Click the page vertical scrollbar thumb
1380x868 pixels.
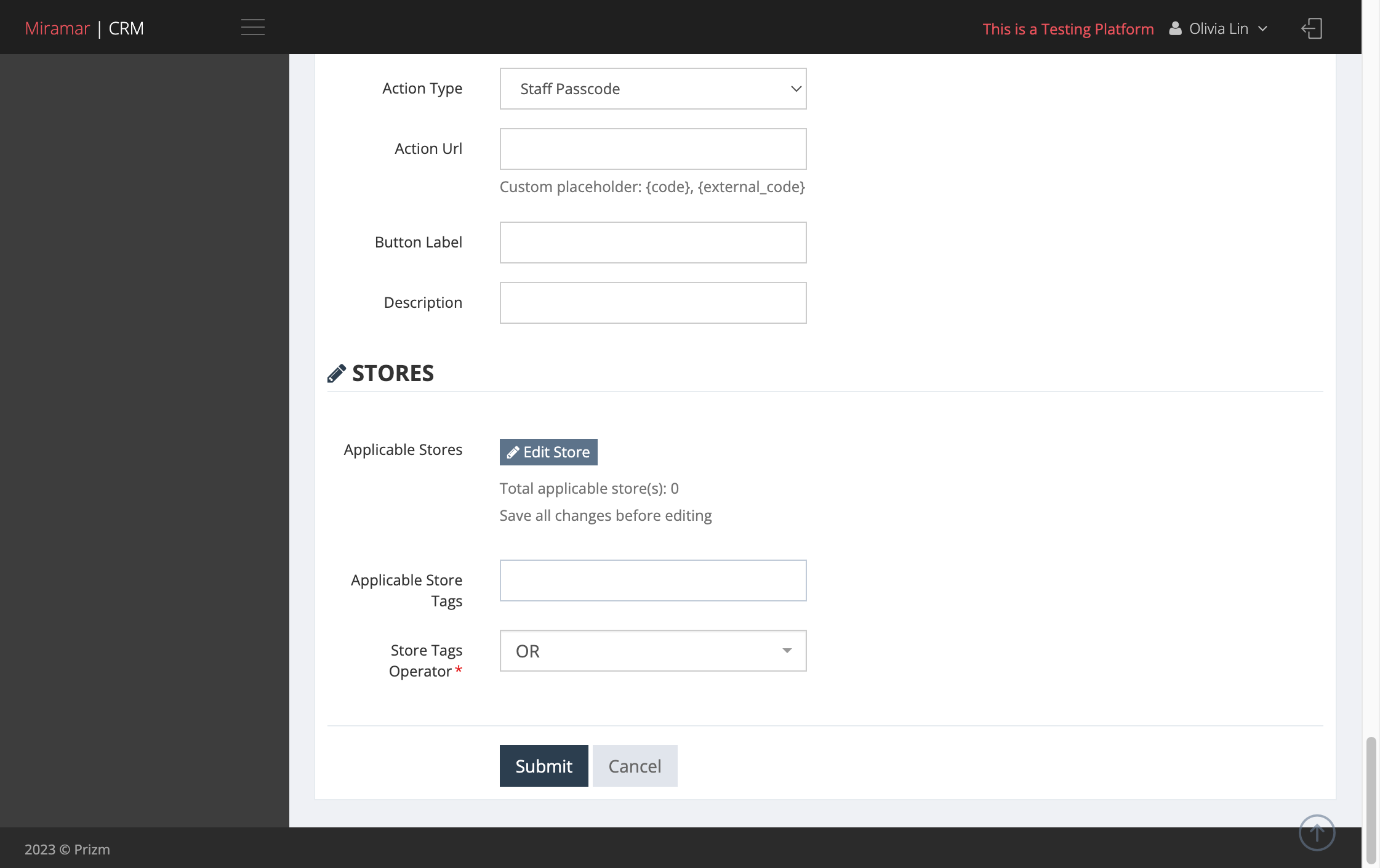tap(1371, 800)
